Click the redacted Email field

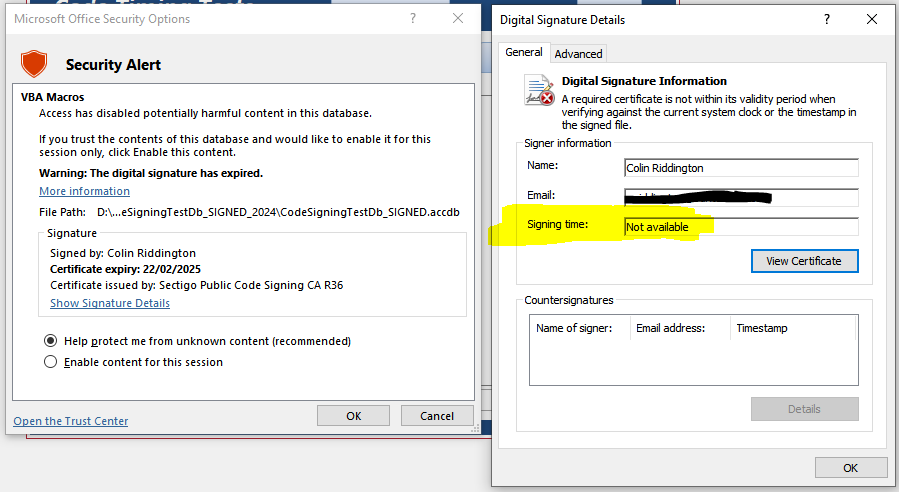pyautogui.click(x=741, y=197)
